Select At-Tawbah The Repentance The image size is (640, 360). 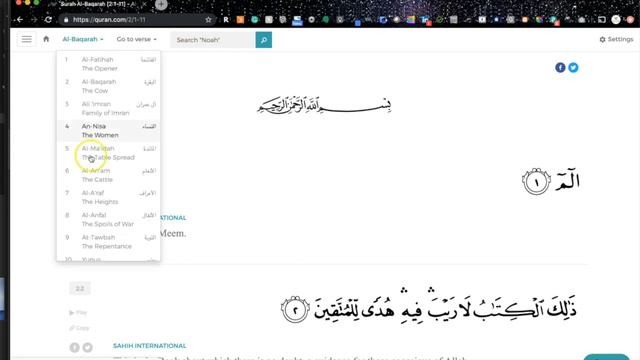(x=108, y=242)
